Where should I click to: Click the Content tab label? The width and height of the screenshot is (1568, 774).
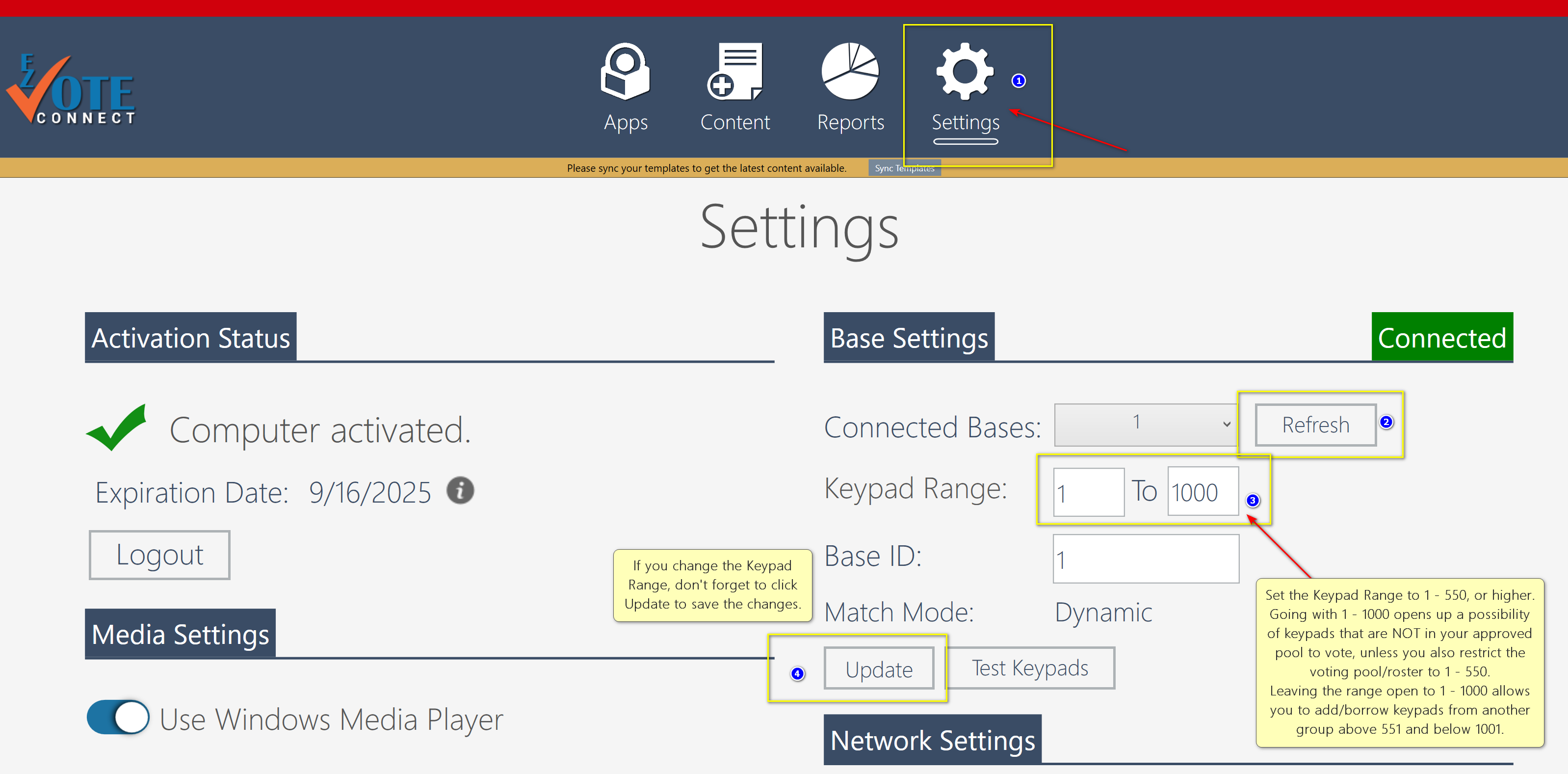pos(735,122)
